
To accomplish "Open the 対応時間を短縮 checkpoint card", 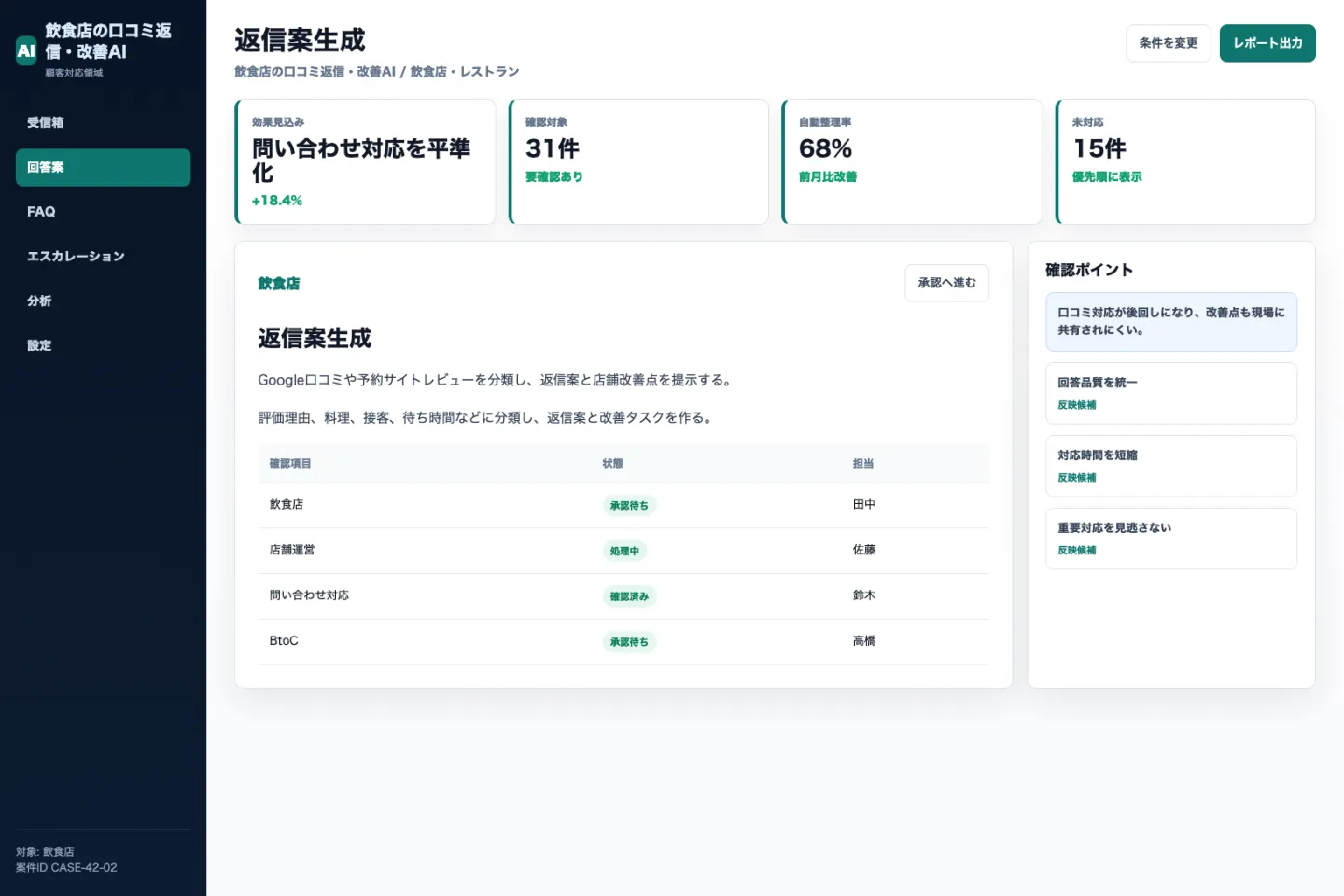I will [1171, 466].
